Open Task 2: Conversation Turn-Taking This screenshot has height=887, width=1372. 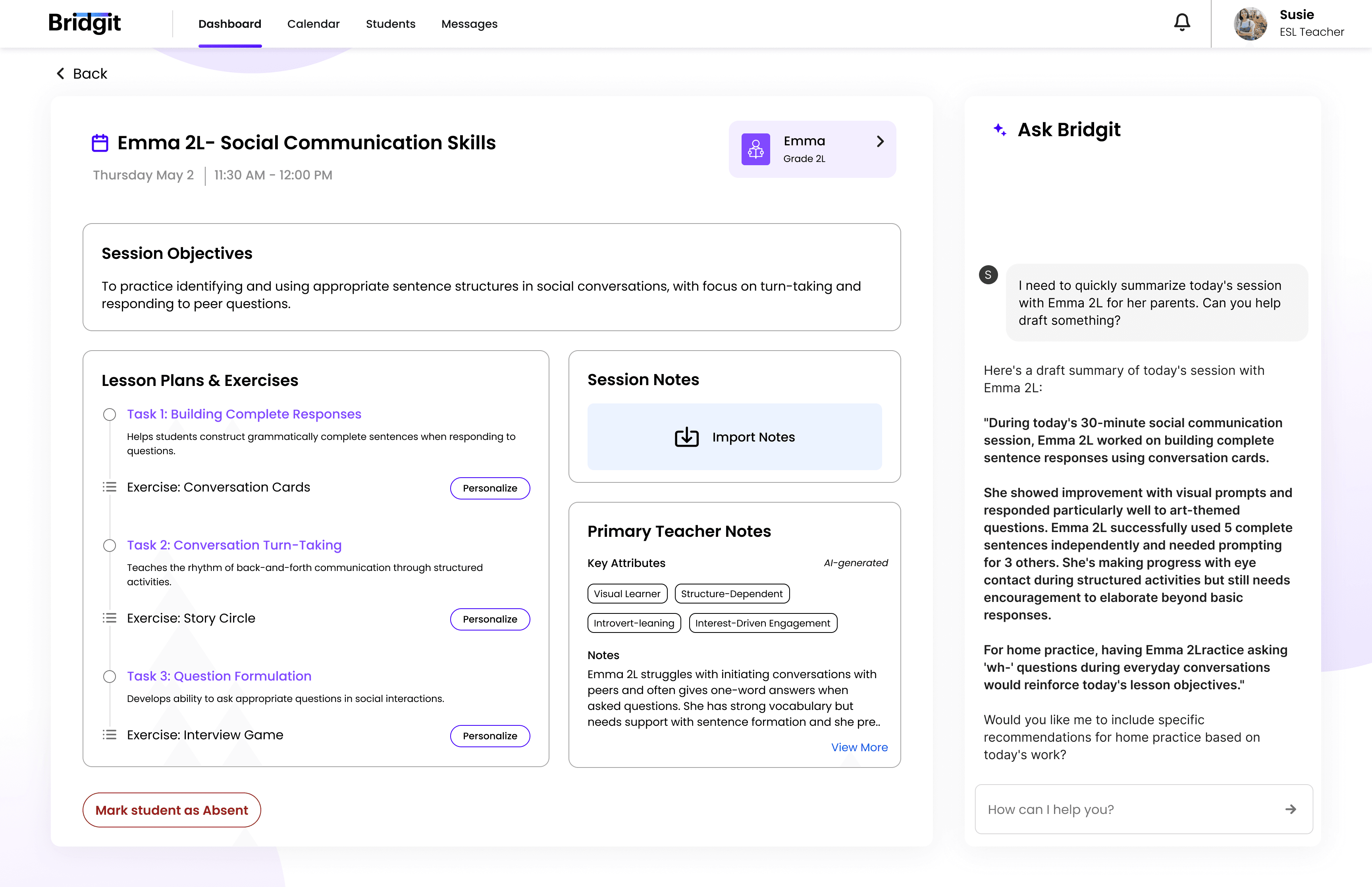(x=234, y=545)
